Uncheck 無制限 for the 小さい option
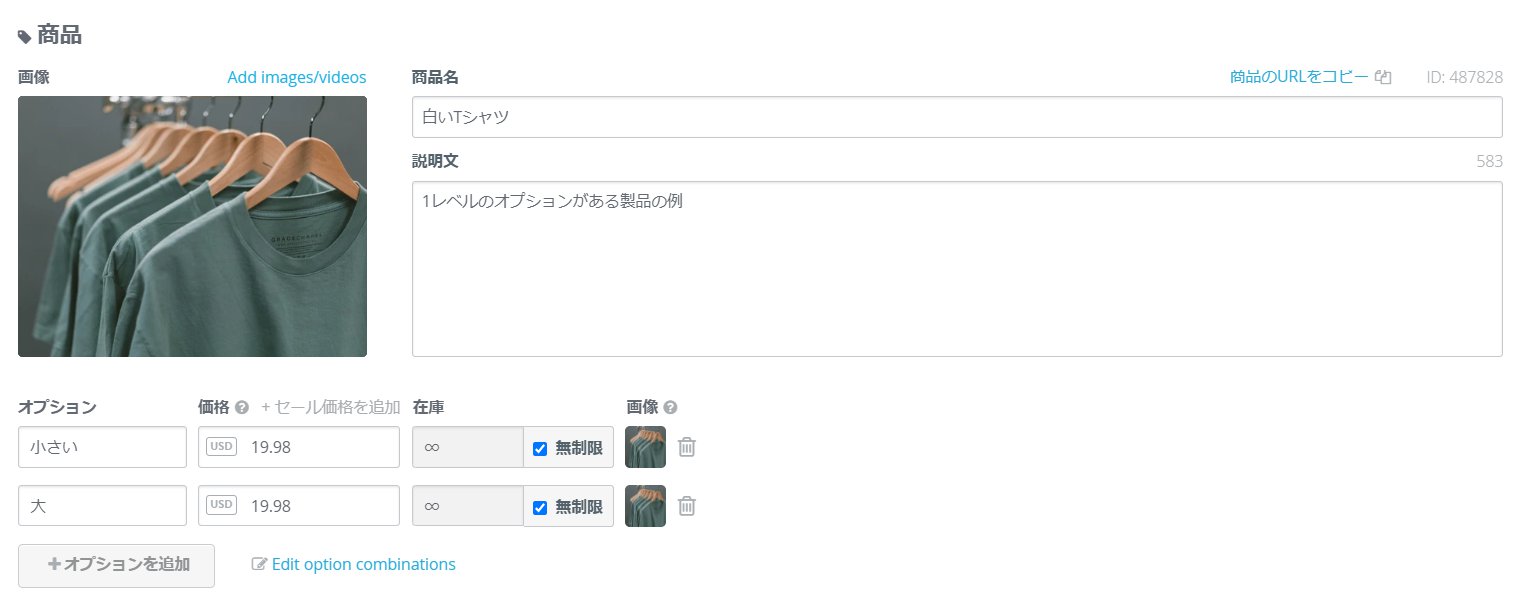 point(540,449)
